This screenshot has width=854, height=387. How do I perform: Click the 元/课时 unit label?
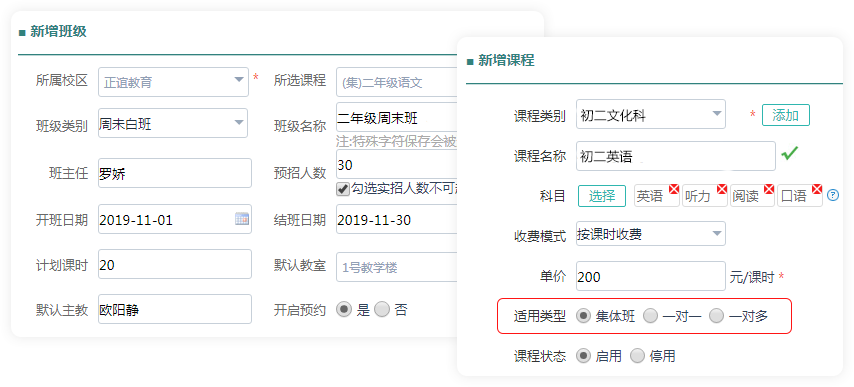(x=752, y=278)
